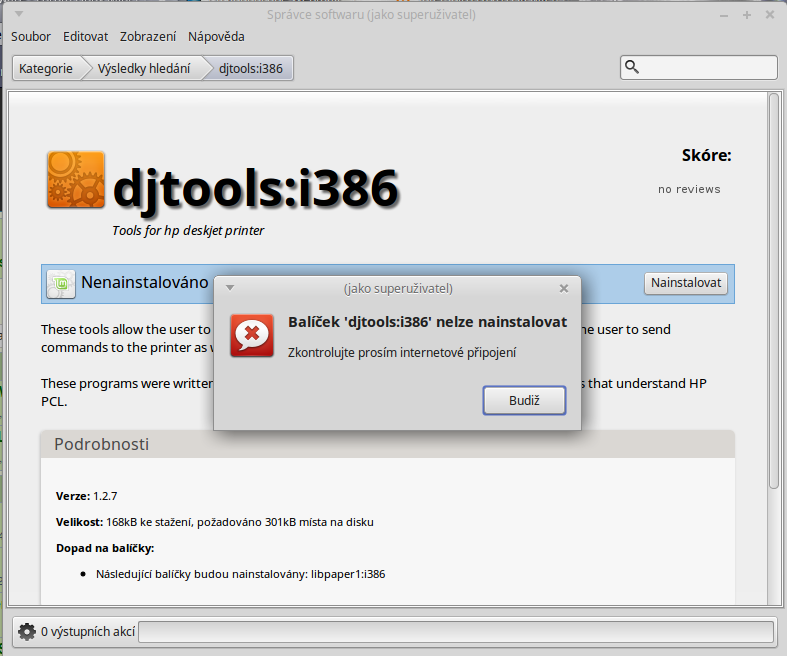Open the error dialog's window menu arrow

[230, 288]
